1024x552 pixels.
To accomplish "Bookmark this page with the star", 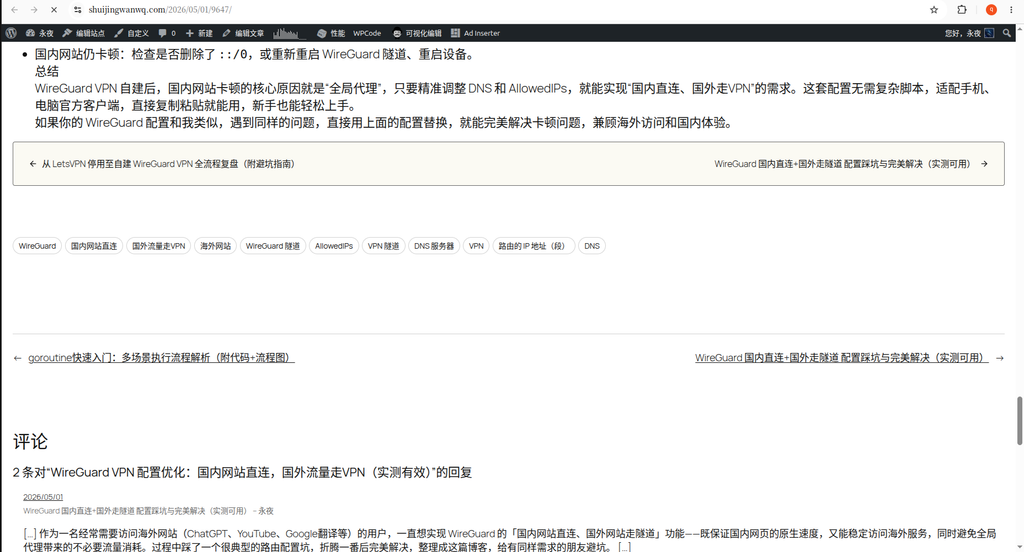I will [x=934, y=10].
